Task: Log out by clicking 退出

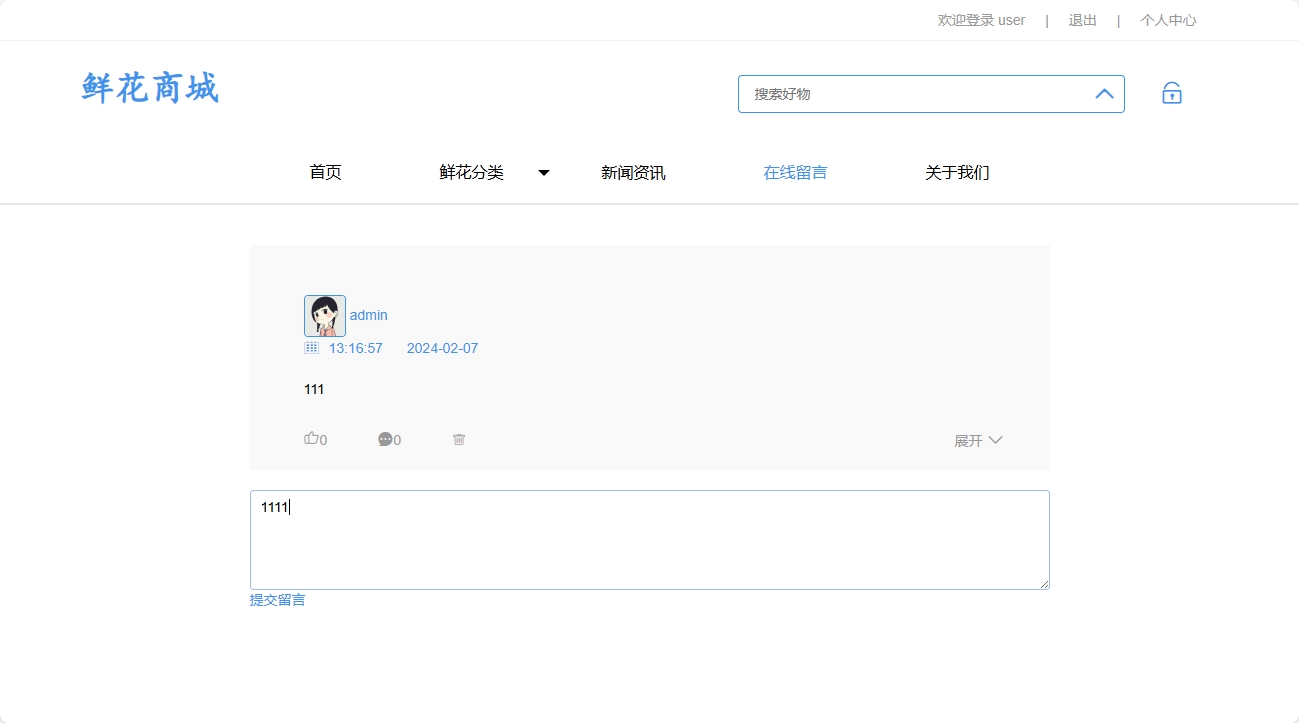Action: (x=1081, y=19)
